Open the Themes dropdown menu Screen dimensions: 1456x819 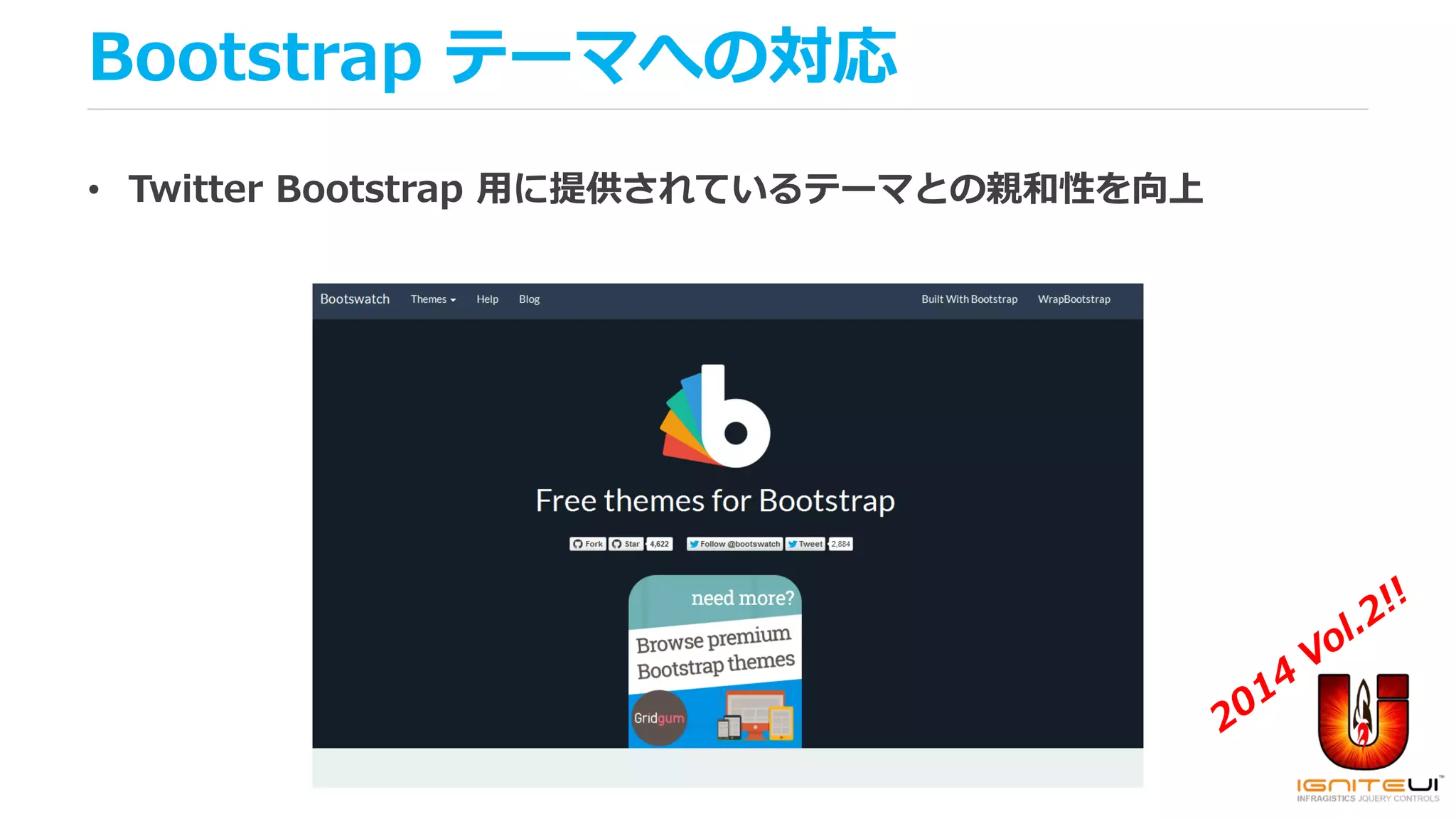[433, 299]
